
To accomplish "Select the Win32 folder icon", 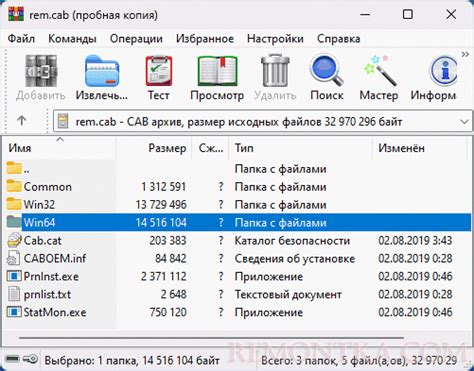I will [14, 204].
